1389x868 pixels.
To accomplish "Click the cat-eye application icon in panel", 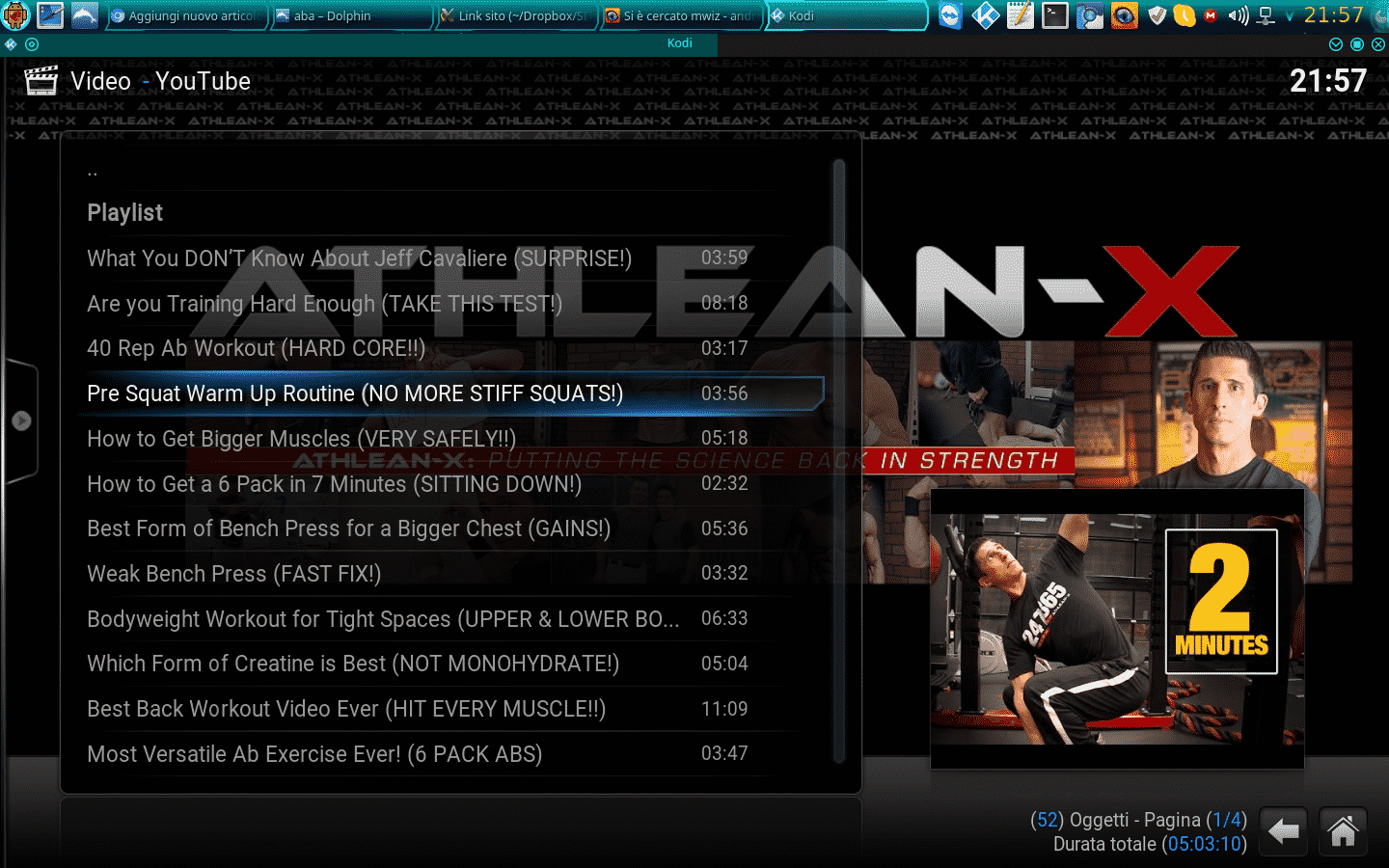I will tap(1124, 15).
